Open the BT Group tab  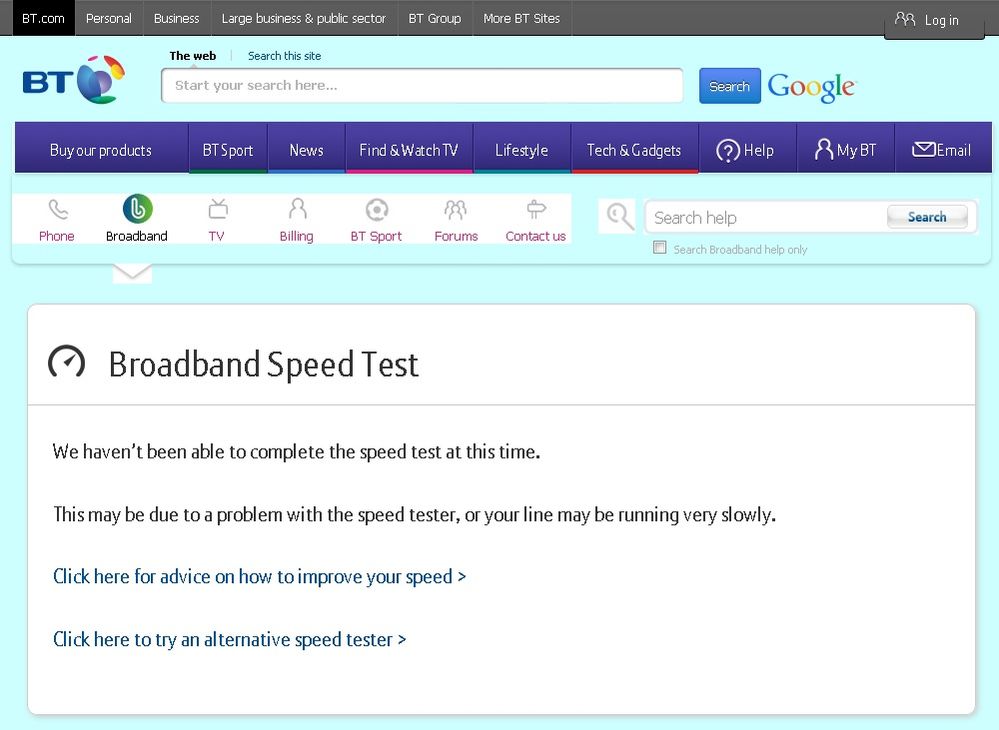(x=435, y=18)
